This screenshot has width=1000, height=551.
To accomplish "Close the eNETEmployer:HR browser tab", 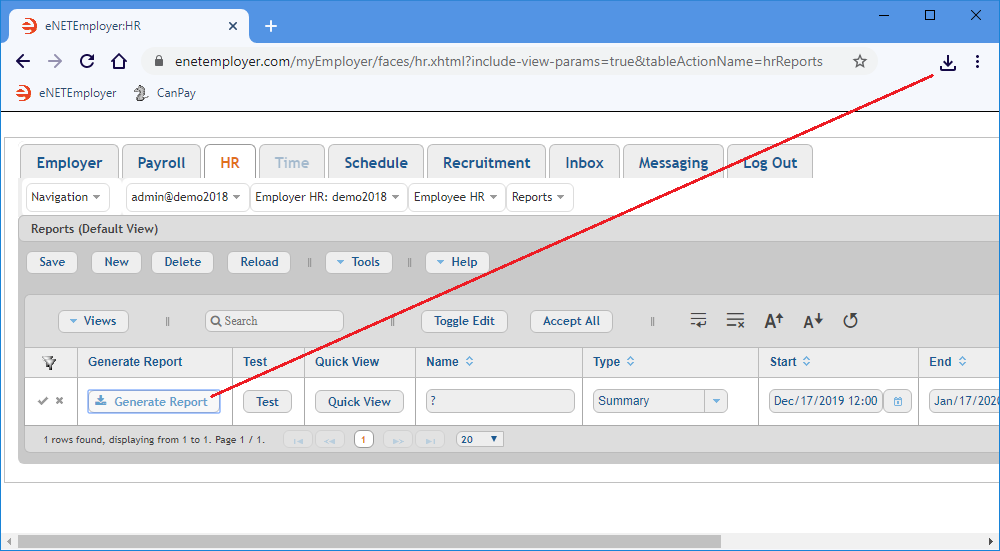I will tap(233, 26).
